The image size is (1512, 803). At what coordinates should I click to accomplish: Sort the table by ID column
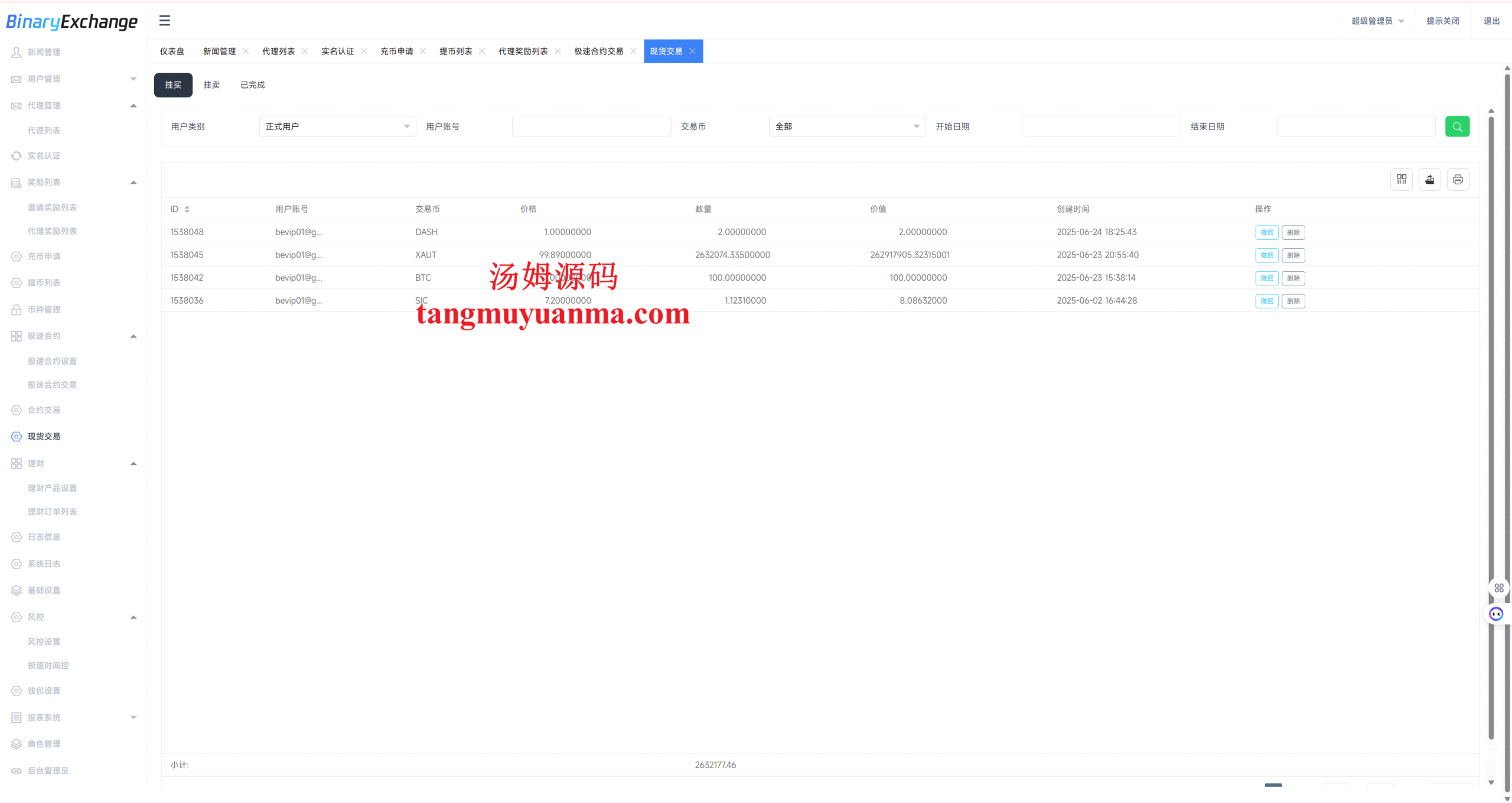click(187, 209)
